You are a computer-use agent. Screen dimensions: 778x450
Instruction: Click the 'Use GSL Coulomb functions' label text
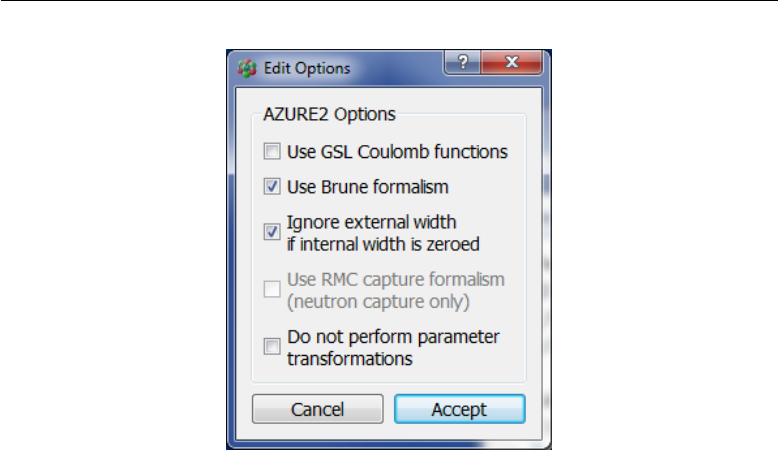397,152
